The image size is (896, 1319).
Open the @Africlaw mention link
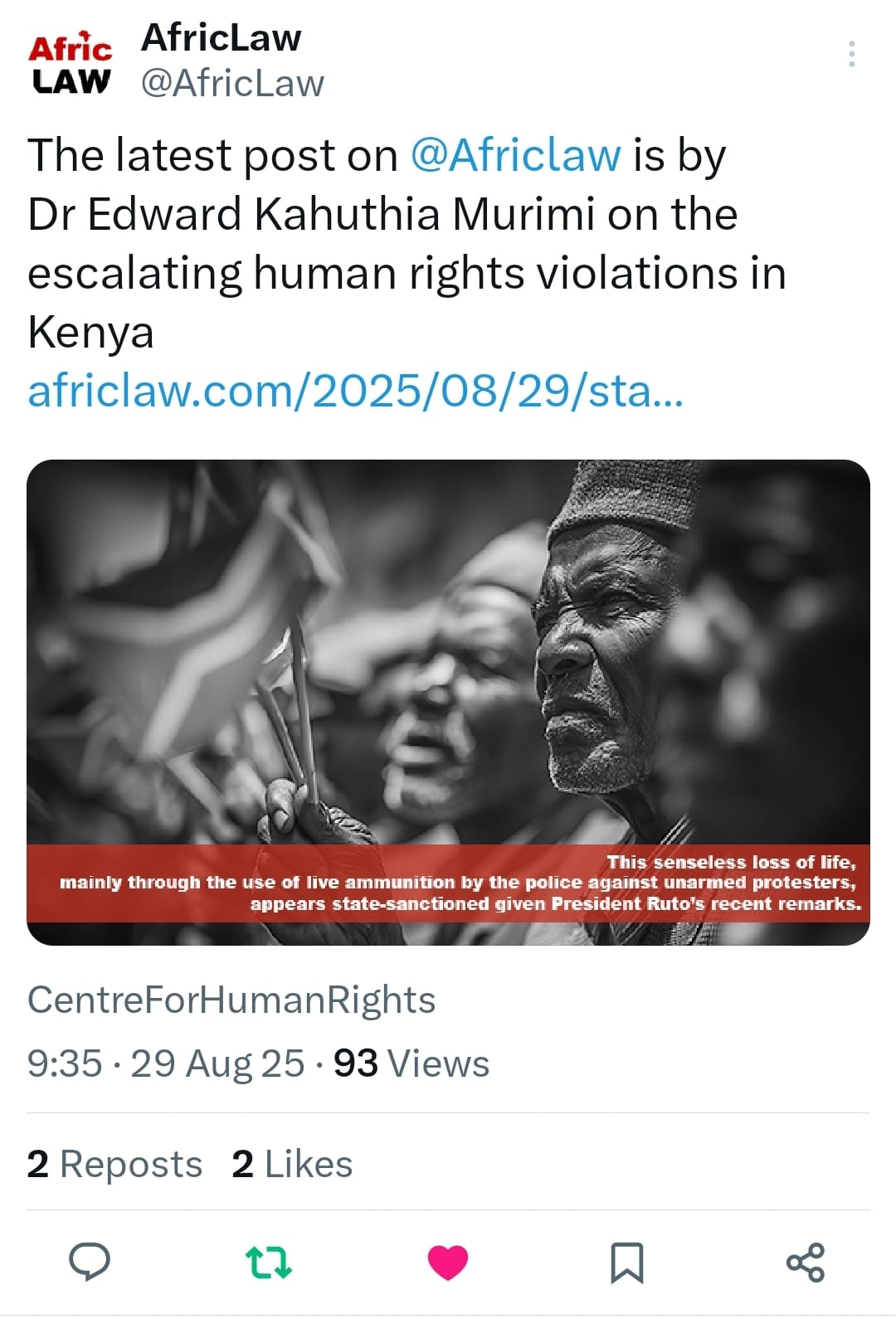[515, 155]
